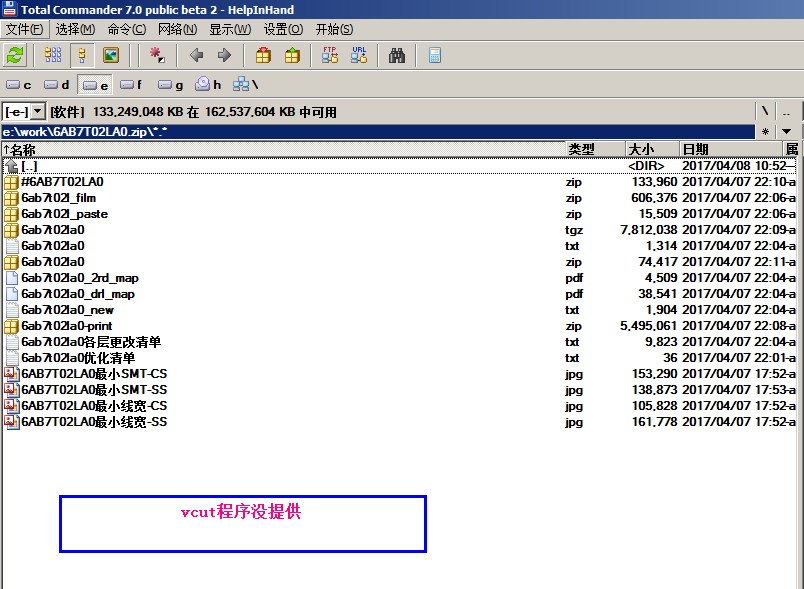Select the [..] parent folder row
Screen dimensions: 804x589
coord(400,166)
